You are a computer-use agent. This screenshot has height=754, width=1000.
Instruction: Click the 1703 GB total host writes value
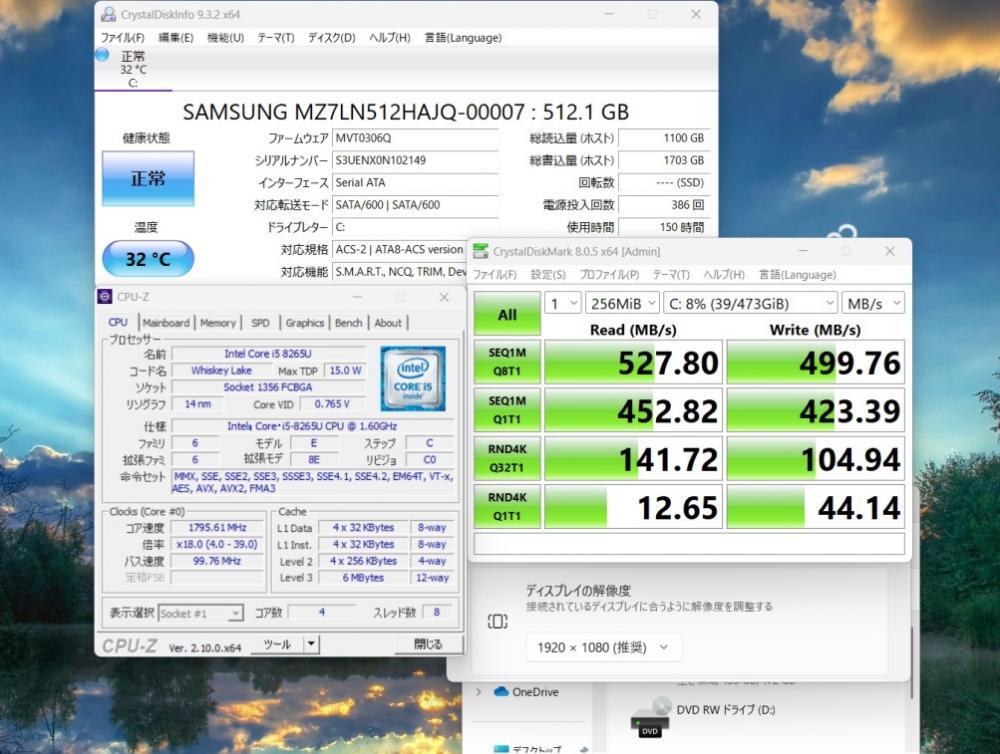click(x=663, y=160)
